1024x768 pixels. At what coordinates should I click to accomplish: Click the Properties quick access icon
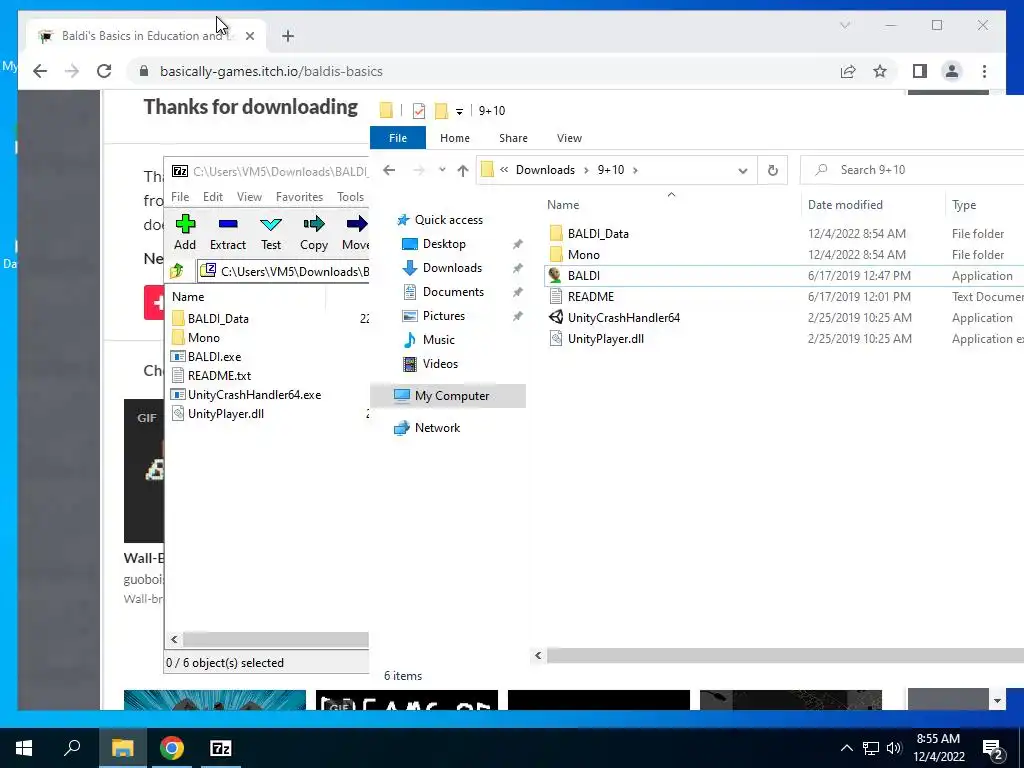pyautogui.click(x=419, y=110)
